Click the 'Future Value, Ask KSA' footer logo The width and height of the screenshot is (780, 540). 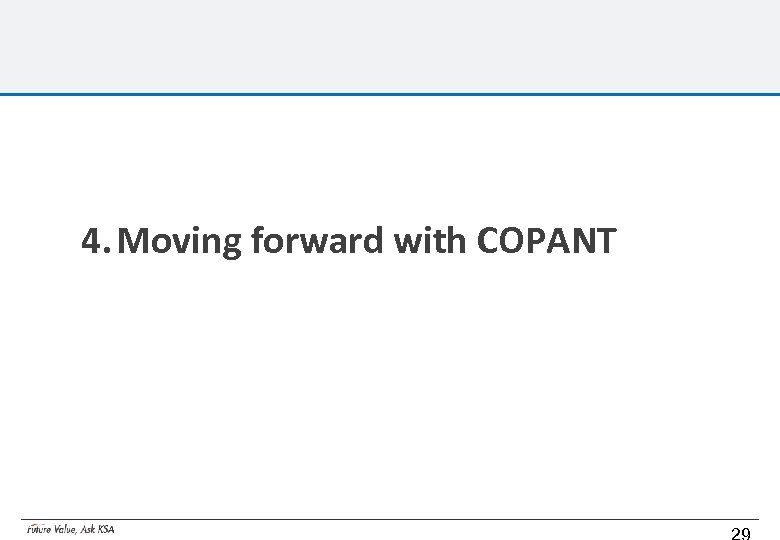(x=70, y=529)
